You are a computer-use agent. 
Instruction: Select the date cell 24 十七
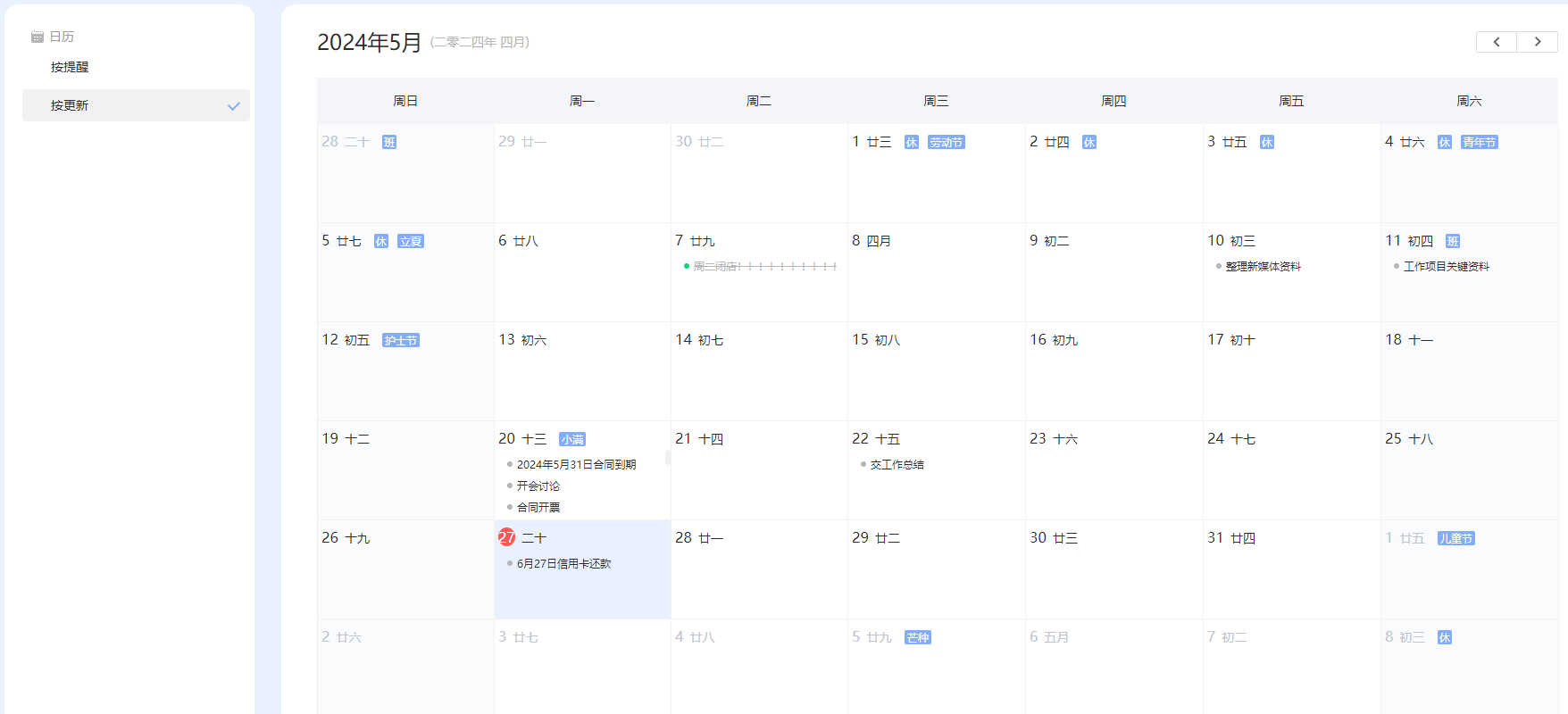pyautogui.click(x=1291, y=470)
